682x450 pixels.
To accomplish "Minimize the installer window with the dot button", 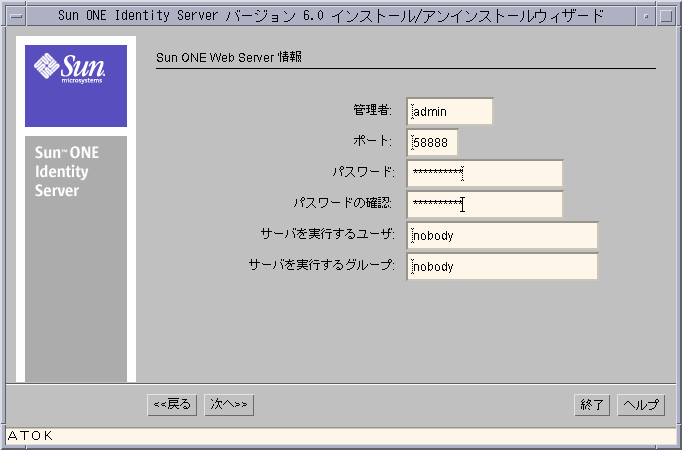I will [646, 16].
